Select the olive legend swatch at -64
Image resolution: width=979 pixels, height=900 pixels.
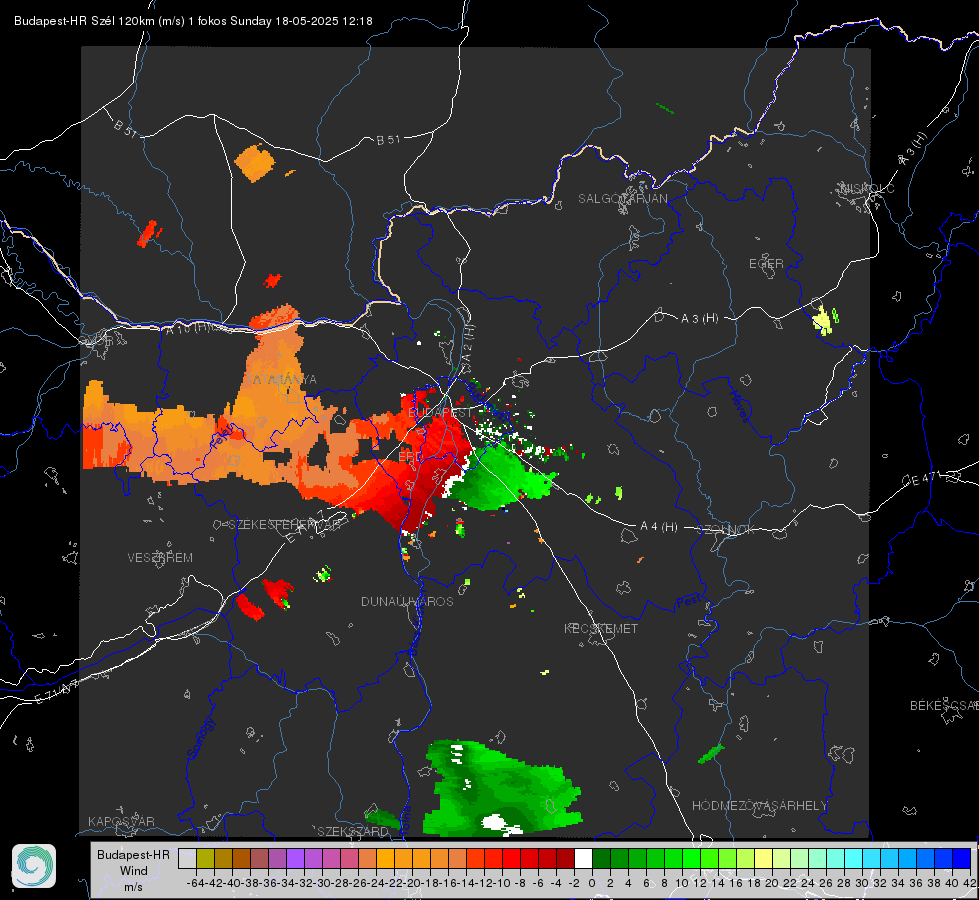click(205, 858)
